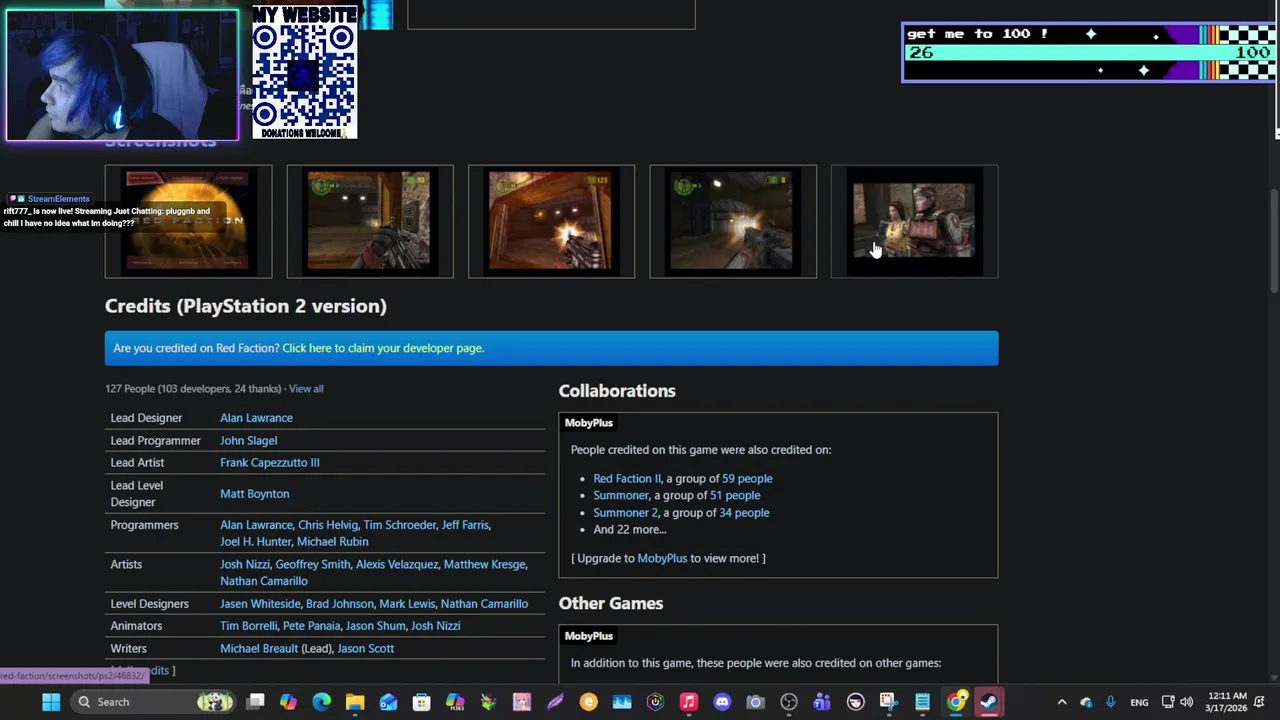Open Camera app from the taskbar
The height and width of the screenshot is (720, 1280).
(x=755, y=702)
